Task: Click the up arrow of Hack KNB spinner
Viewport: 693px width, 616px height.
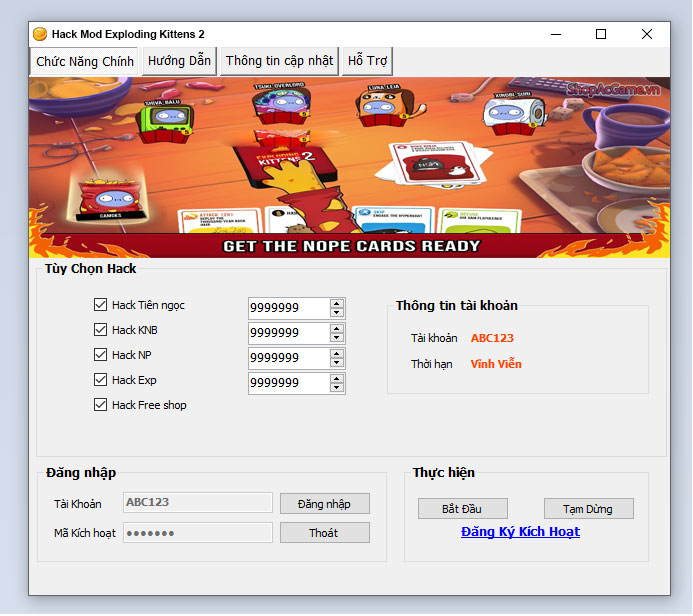Action: pos(337,329)
